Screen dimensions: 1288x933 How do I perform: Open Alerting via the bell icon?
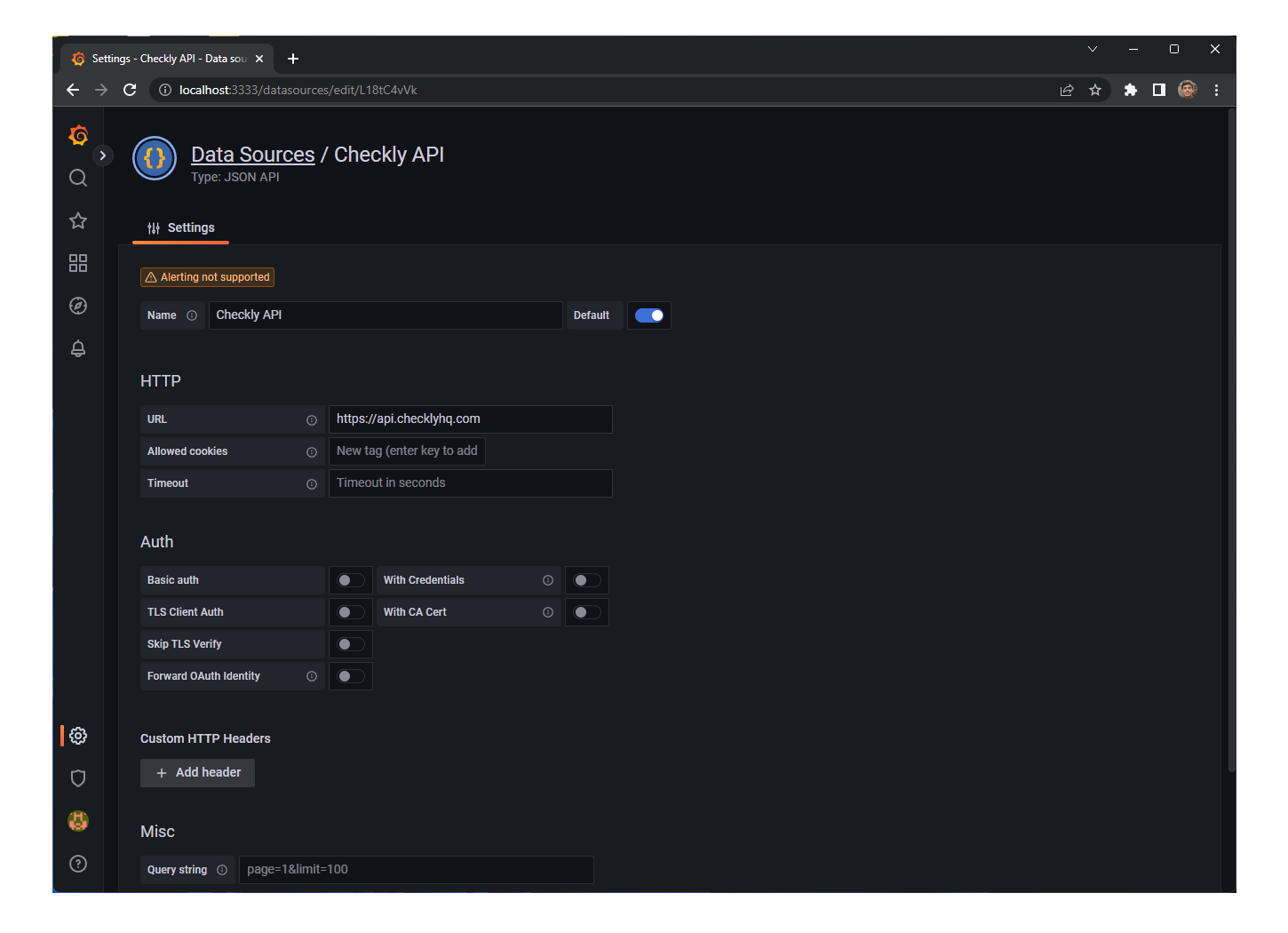point(78,348)
